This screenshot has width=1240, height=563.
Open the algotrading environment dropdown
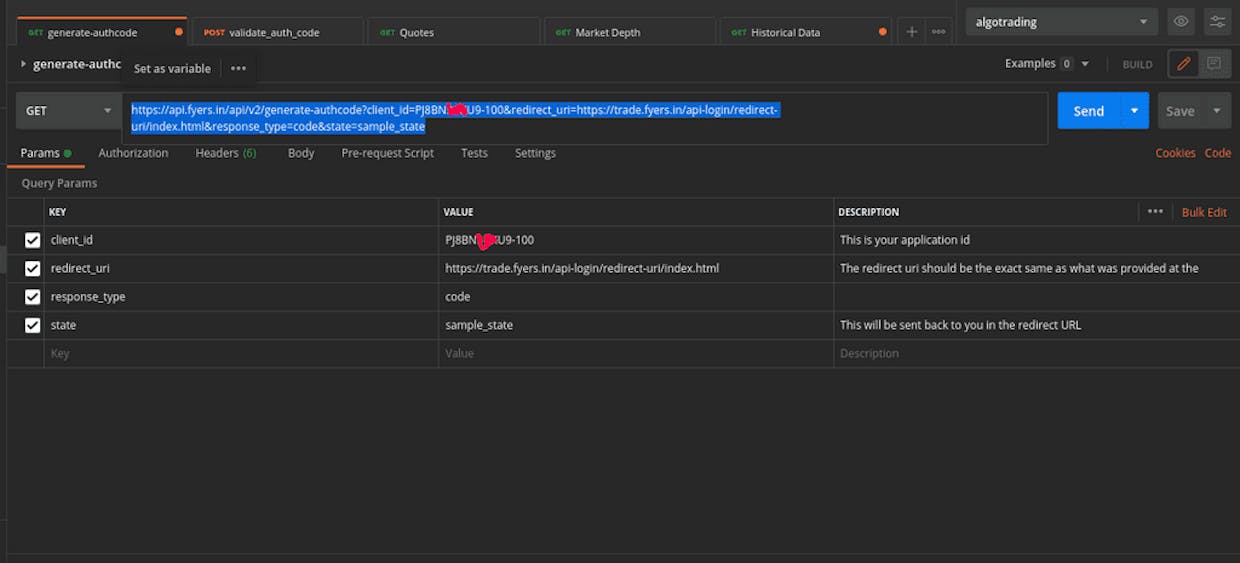point(1061,22)
